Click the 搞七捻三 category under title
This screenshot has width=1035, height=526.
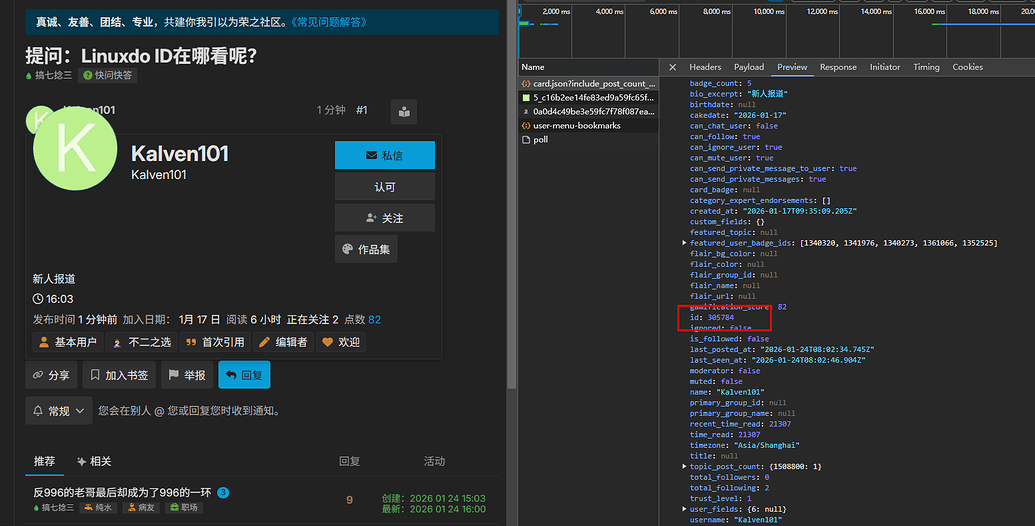pos(49,75)
